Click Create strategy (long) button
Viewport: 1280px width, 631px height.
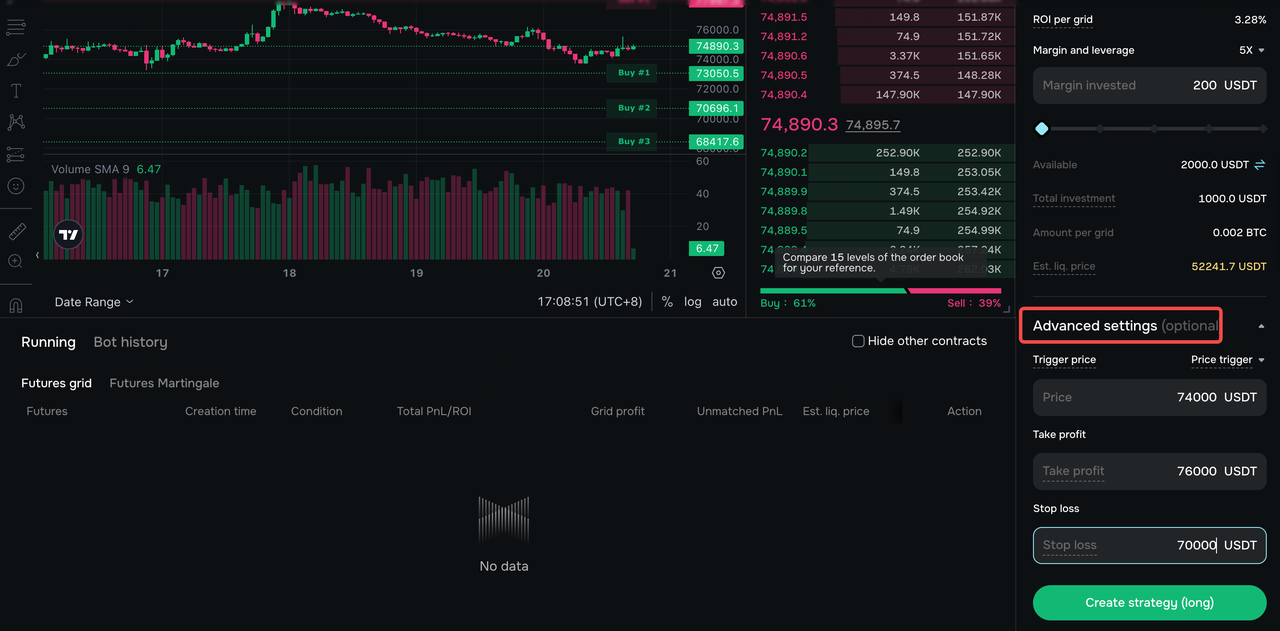coord(1150,603)
